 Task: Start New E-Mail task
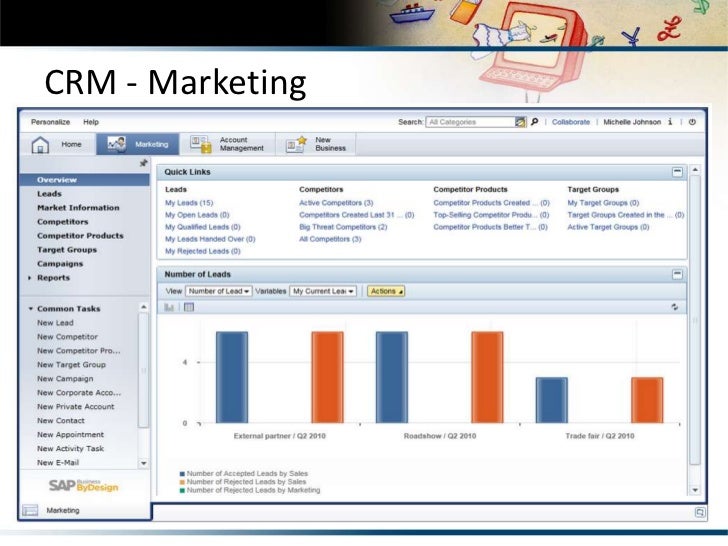point(58,462)
